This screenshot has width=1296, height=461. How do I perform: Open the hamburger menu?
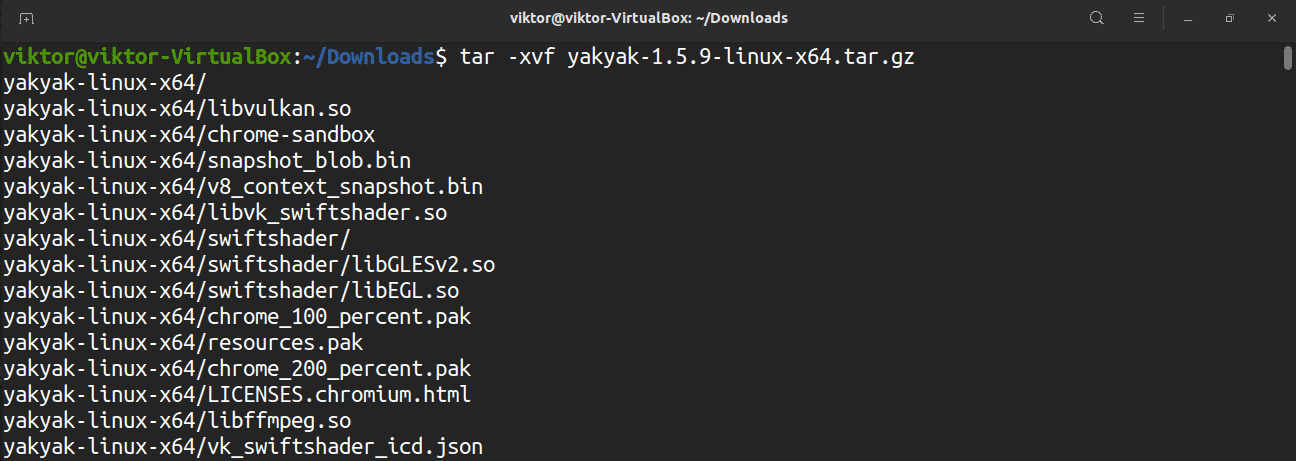[x=1138, y=18]
